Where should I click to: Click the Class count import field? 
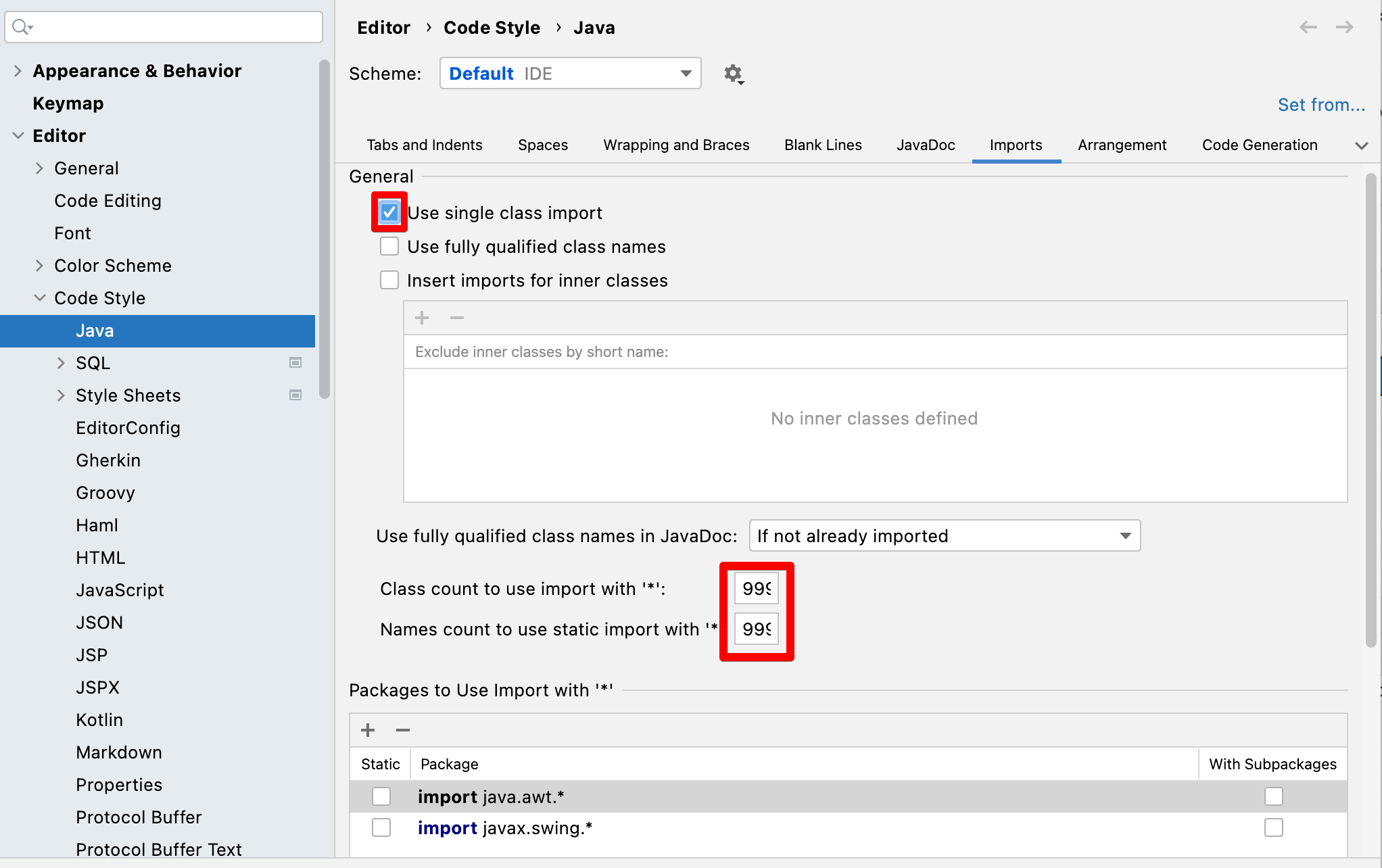[x=756, y=589]
